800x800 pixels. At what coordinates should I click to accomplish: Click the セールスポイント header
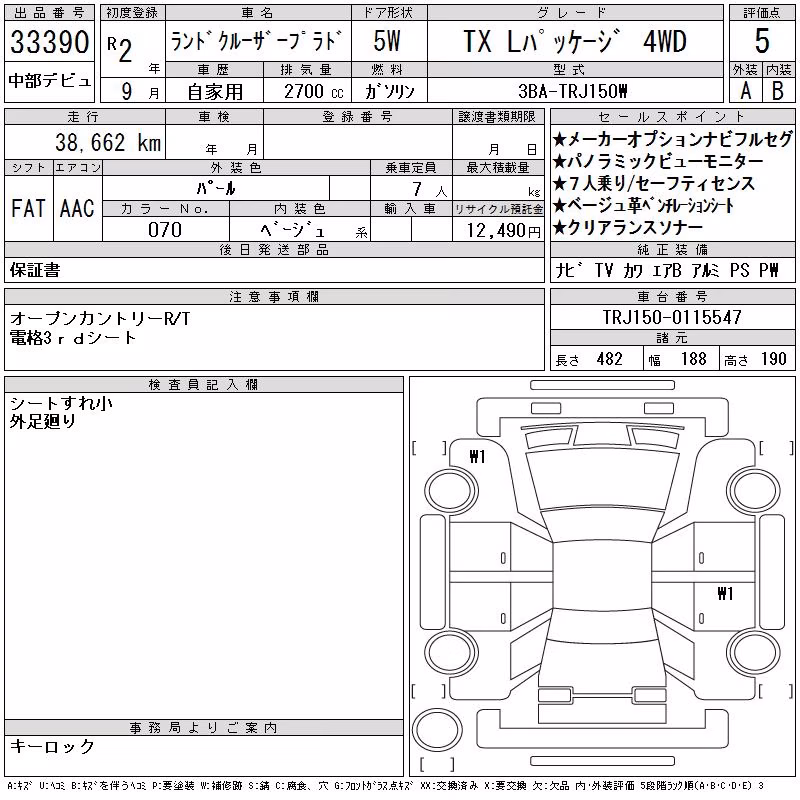click(x=672, y=117)
